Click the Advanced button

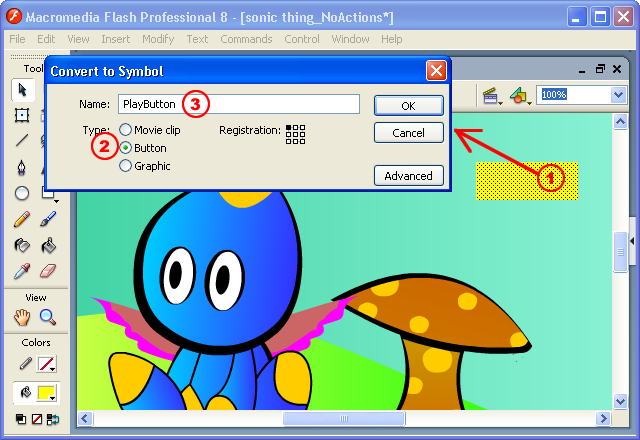click(x=409, y=176)
